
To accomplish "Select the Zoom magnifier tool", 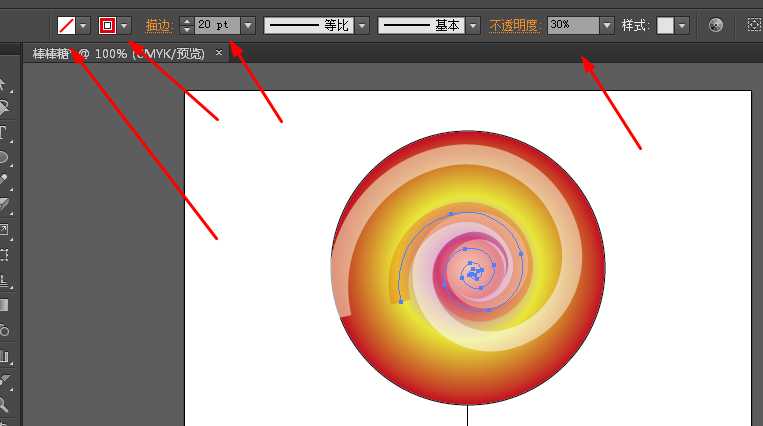I will point(4,405).
